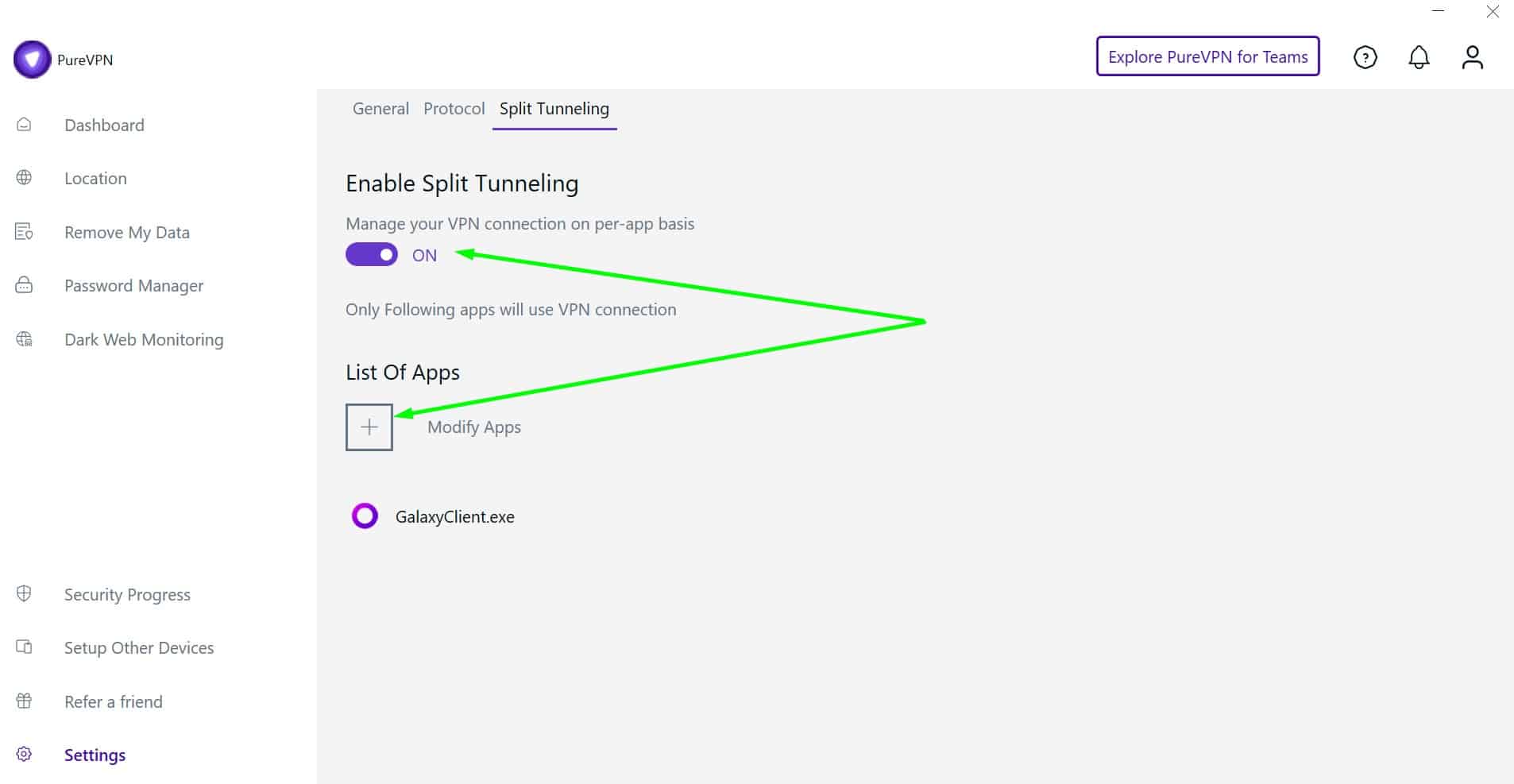Screen dimensions: 1514x784
Task: Click the GalaxyClient.exe app icon
Action: point(365,516)
